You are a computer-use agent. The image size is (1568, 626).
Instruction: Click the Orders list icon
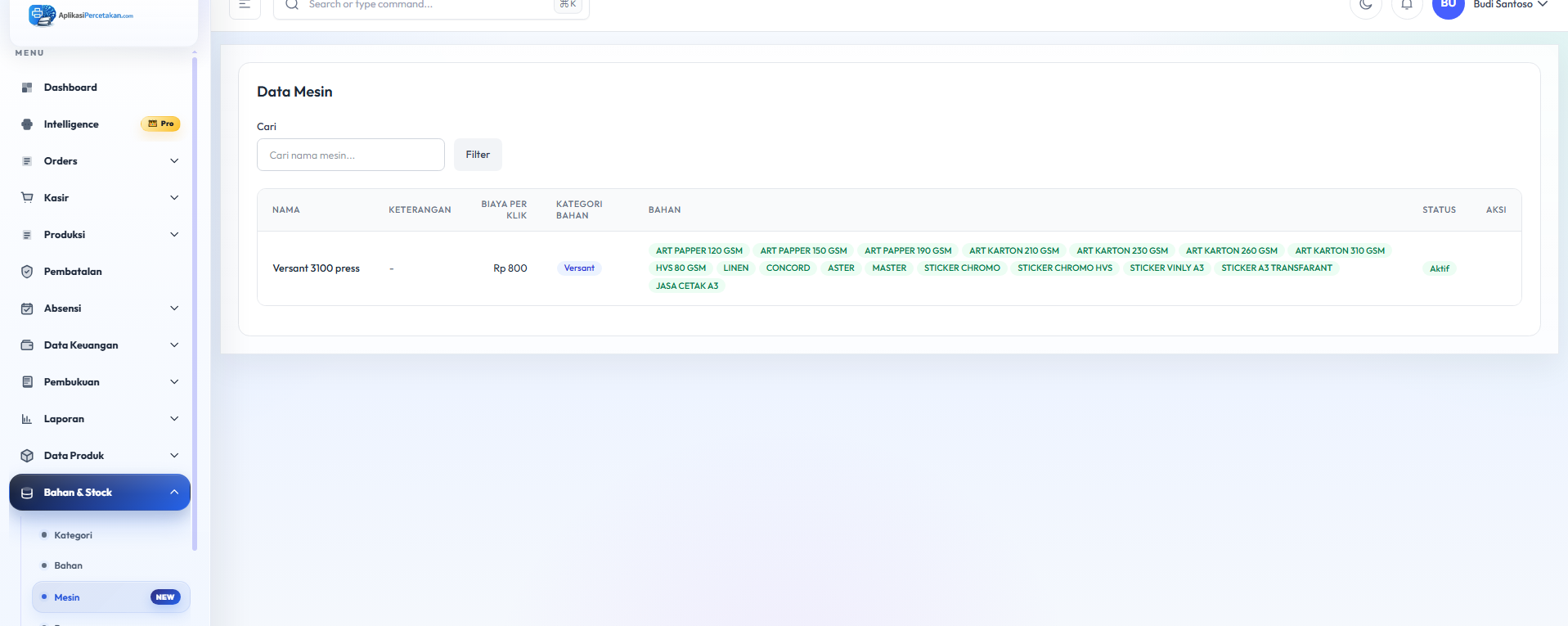[27, 161]
